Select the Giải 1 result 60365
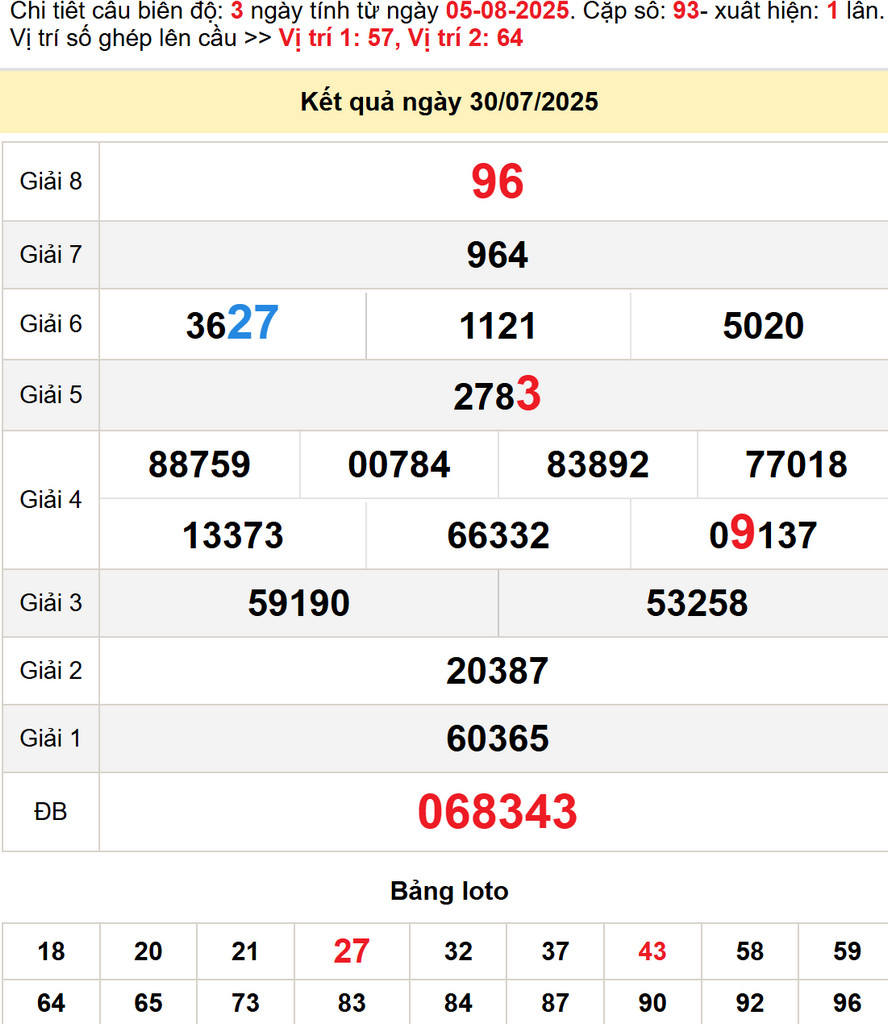This screenshot has width=888, height=1024. [x=497, y=739]
